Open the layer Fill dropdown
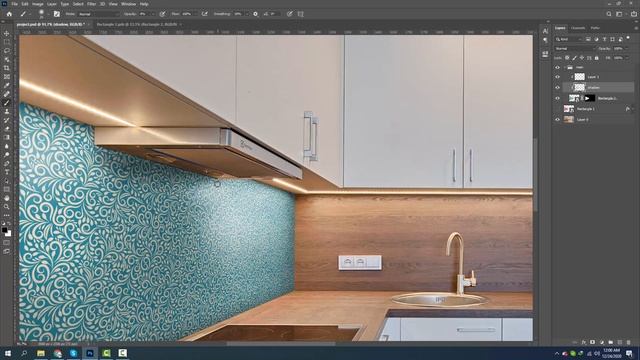The width and height of the screenshot is (640, 360). coord(627,58)
